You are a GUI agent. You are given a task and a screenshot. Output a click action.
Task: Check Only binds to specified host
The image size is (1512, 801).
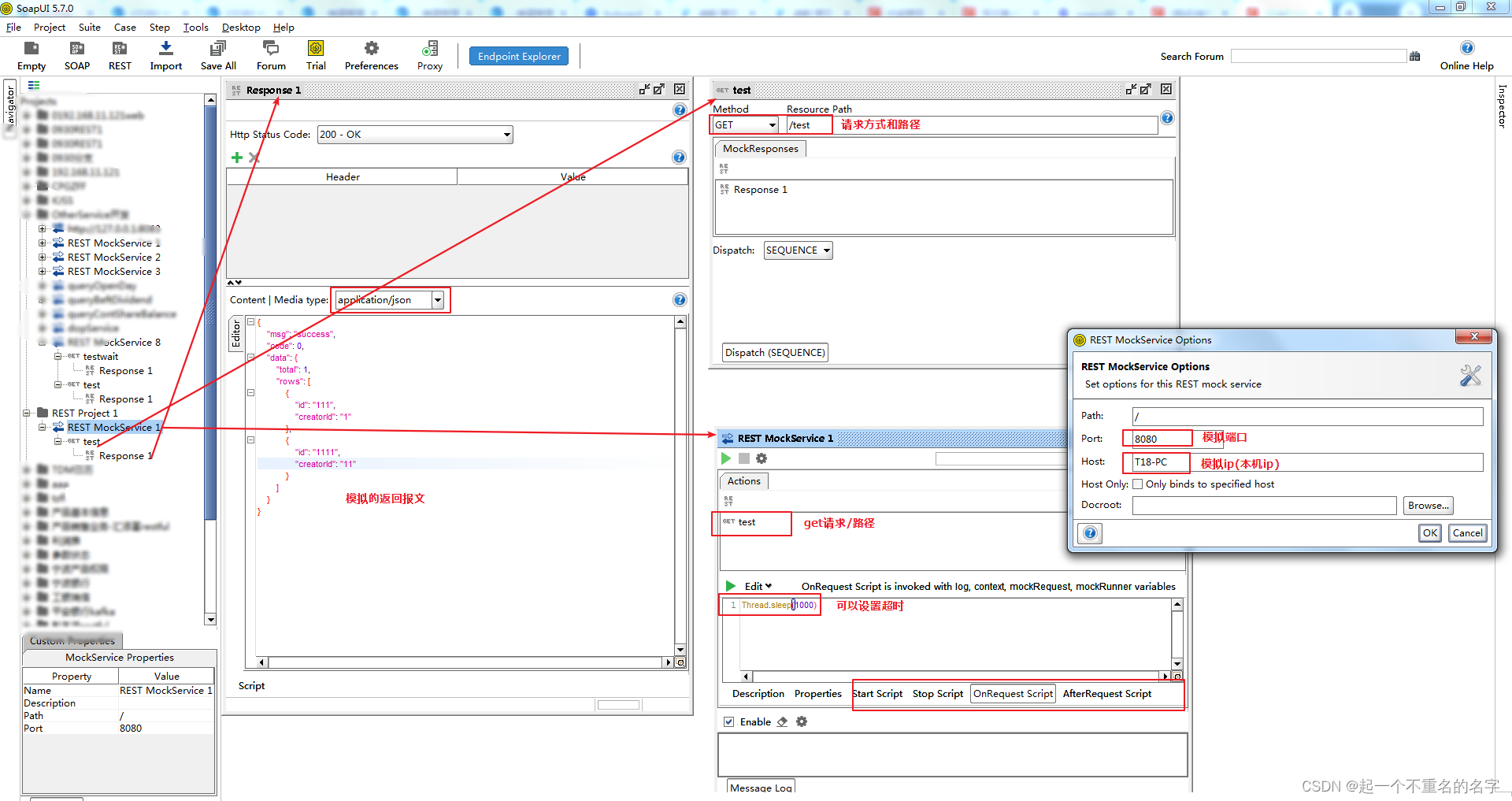point(1137,484)
